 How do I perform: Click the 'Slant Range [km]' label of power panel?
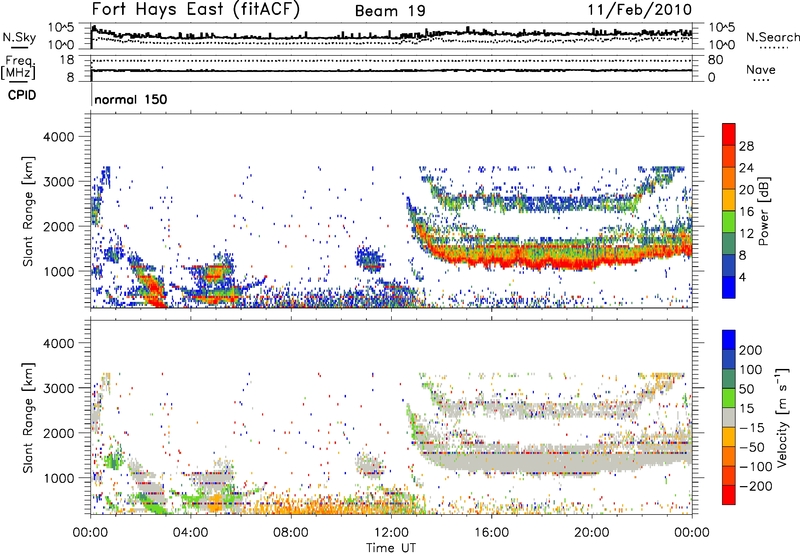coord(28,211)
